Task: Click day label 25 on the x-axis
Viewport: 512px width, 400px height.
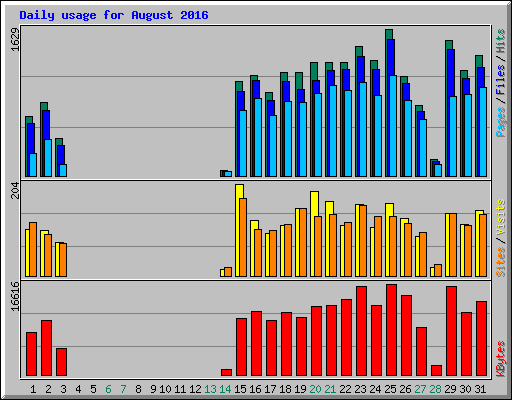Action: (390, 389)
